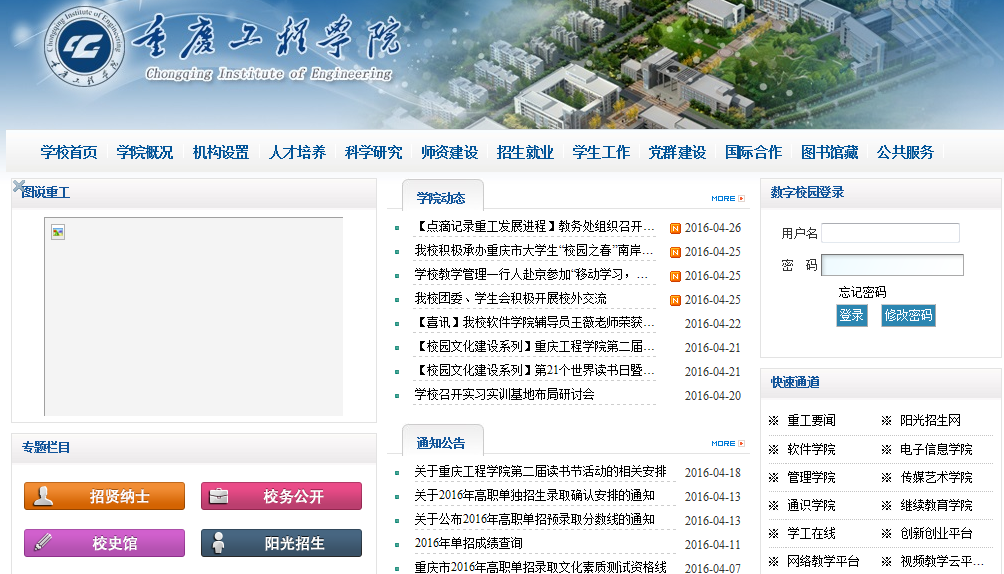Open quick link 继续教育学院
1004x574 pixels.
[936, 505]
